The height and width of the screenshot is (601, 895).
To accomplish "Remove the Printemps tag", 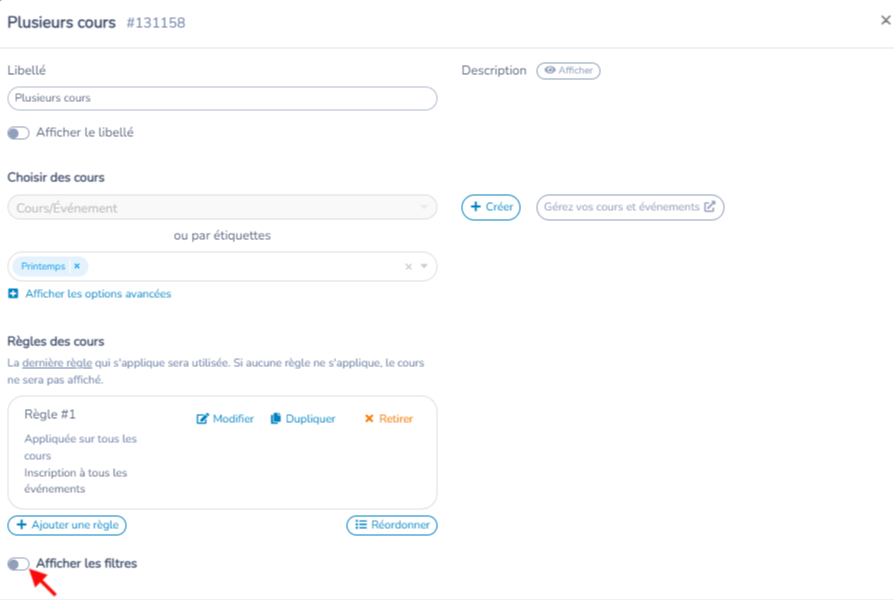I will point(77,266).
